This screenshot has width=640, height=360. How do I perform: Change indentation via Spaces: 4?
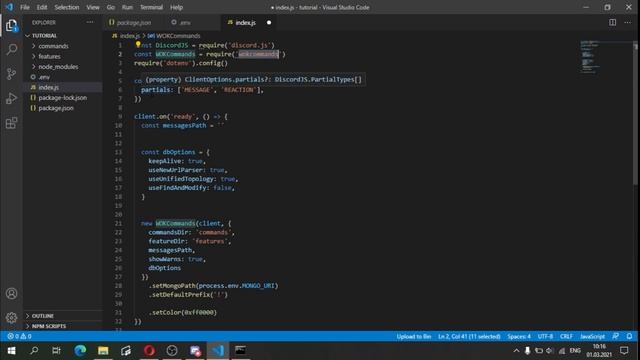coord(519,336)
